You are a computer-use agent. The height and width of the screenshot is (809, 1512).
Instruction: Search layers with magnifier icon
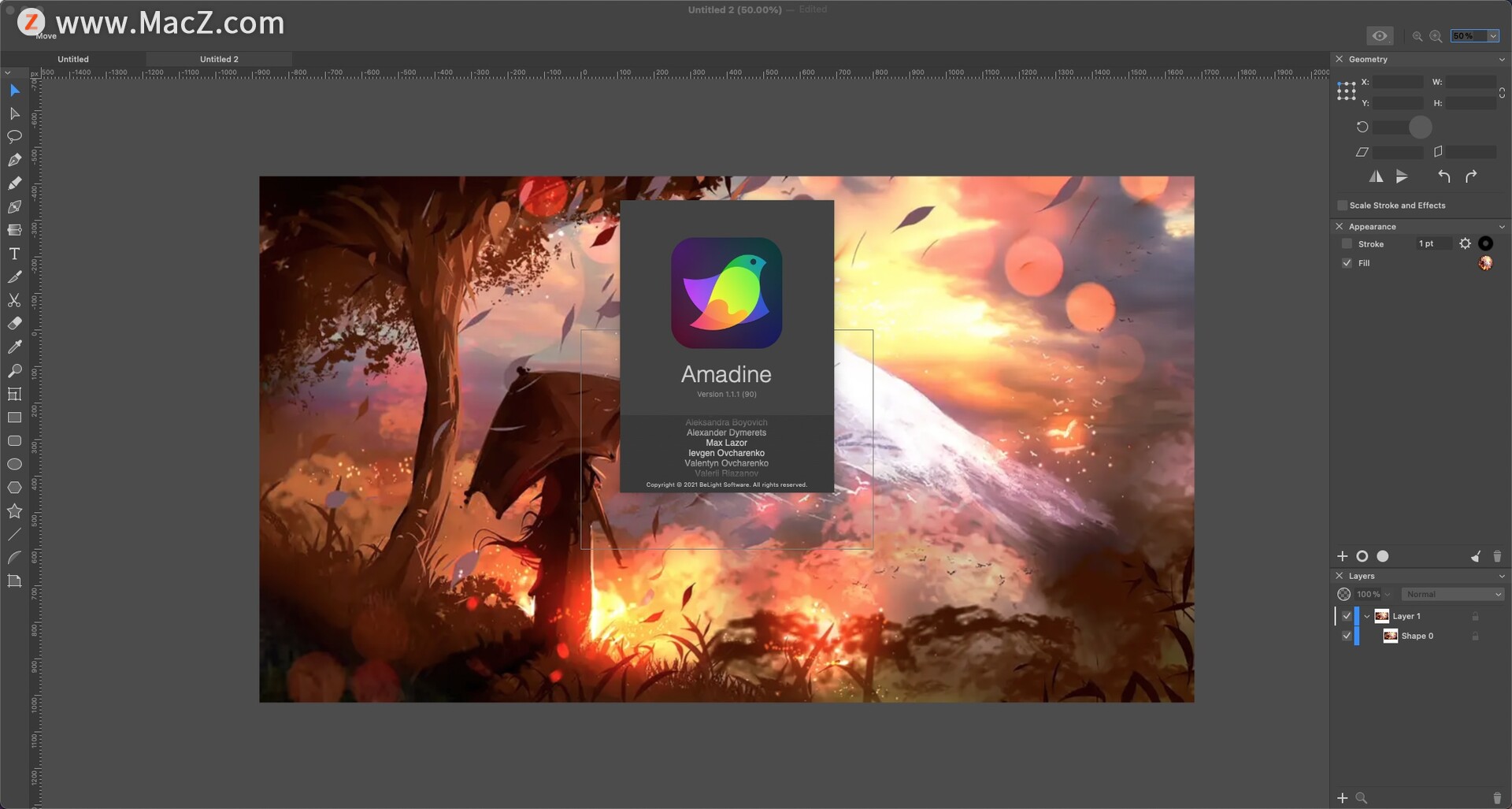click(1362, 798)
